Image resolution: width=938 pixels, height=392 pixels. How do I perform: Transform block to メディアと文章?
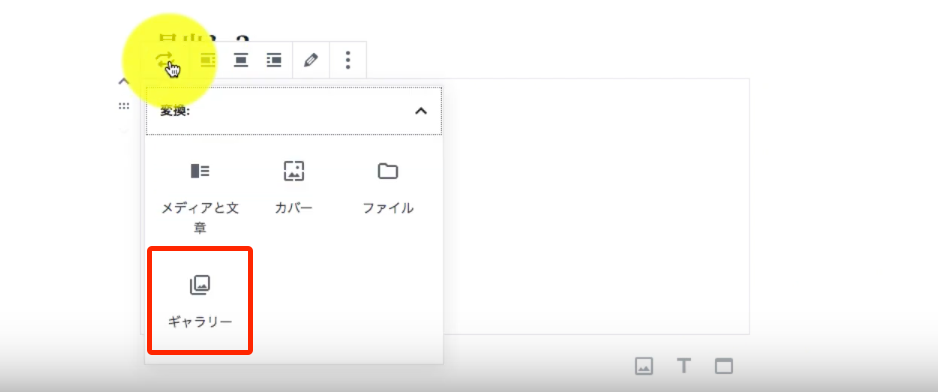[200, 197]
